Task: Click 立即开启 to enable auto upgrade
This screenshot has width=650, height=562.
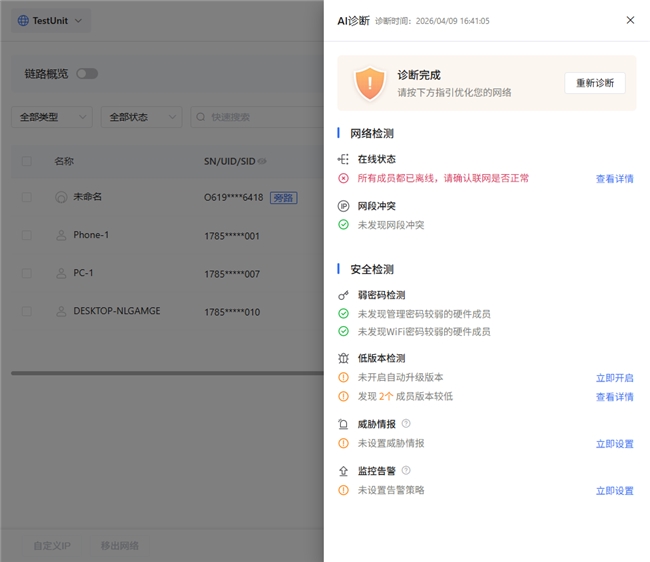Action: (614, 378)
